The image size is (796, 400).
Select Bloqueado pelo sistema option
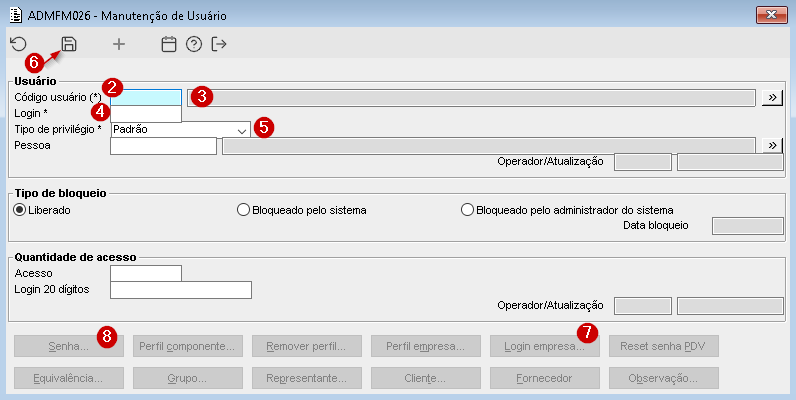click(243, 210)
